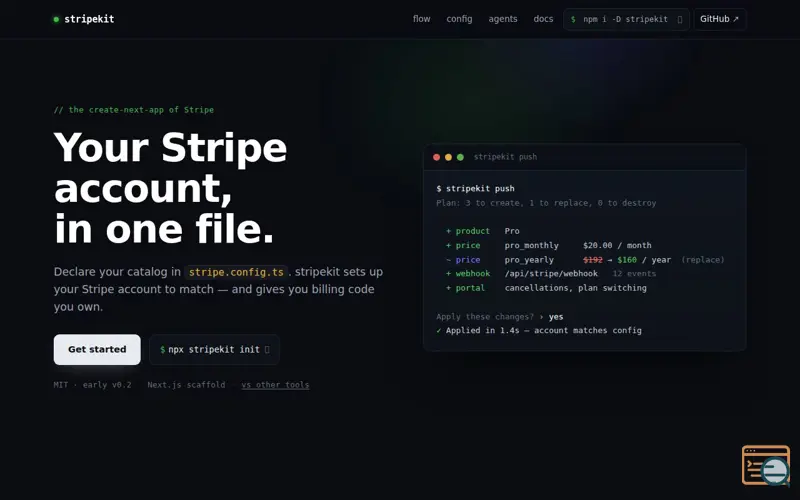The image size is (800, 500).
Task: Click the npx stripekit init command box
Action: click(214, 349)
